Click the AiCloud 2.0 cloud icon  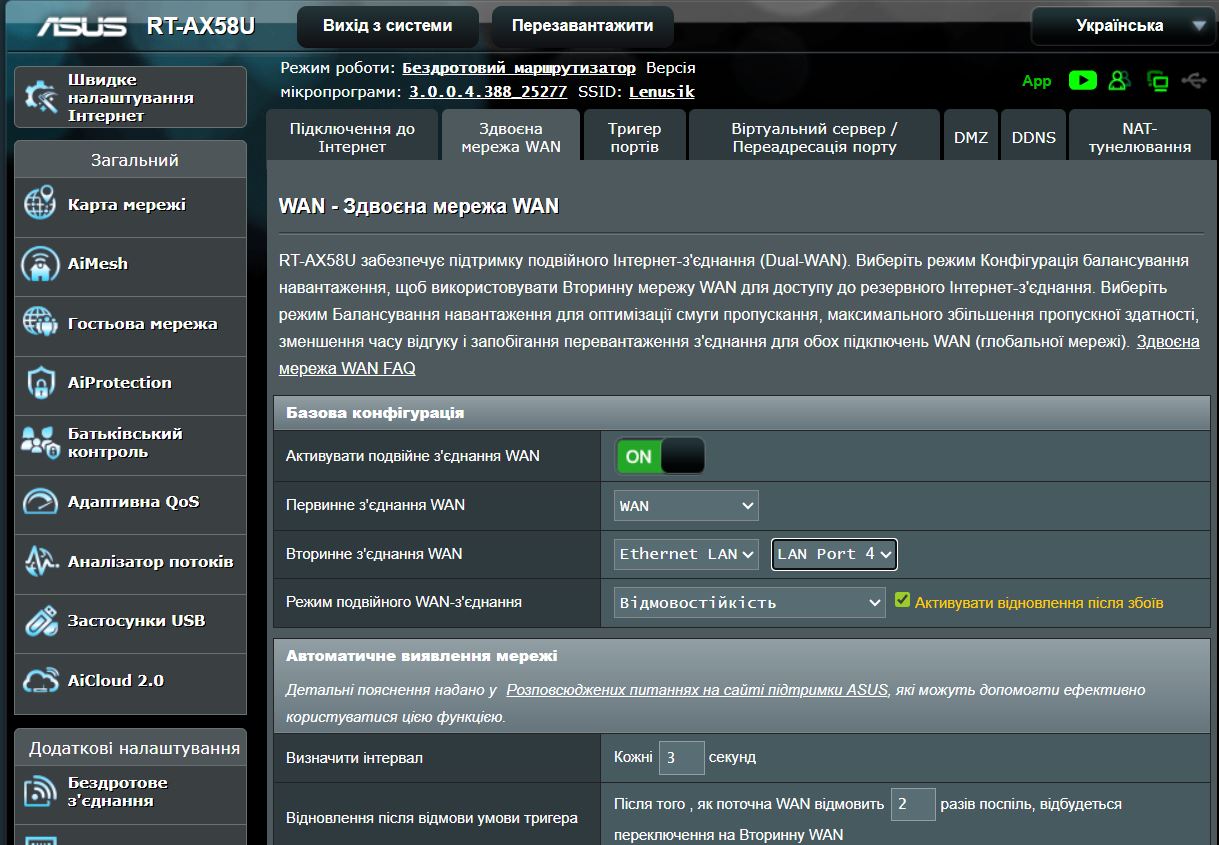tap(40, 681)
